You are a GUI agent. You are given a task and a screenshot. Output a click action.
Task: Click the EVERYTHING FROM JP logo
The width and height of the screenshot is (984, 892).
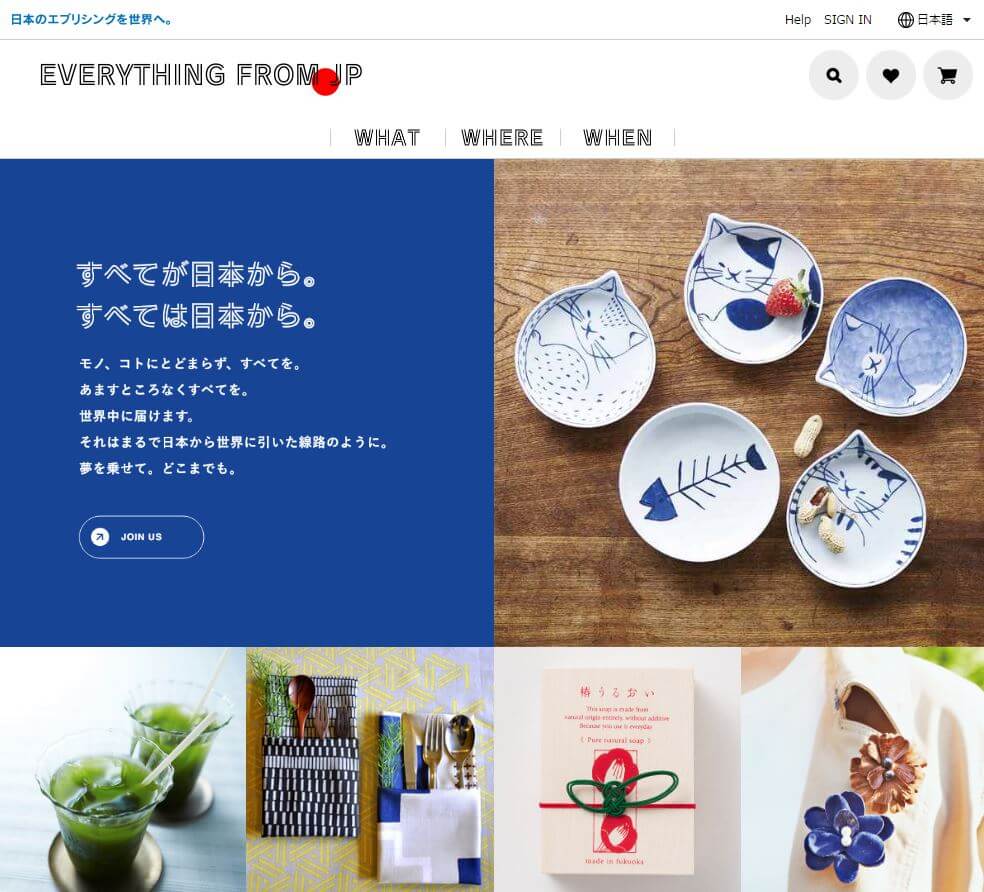pyautogui.click(x=201, y=77)
